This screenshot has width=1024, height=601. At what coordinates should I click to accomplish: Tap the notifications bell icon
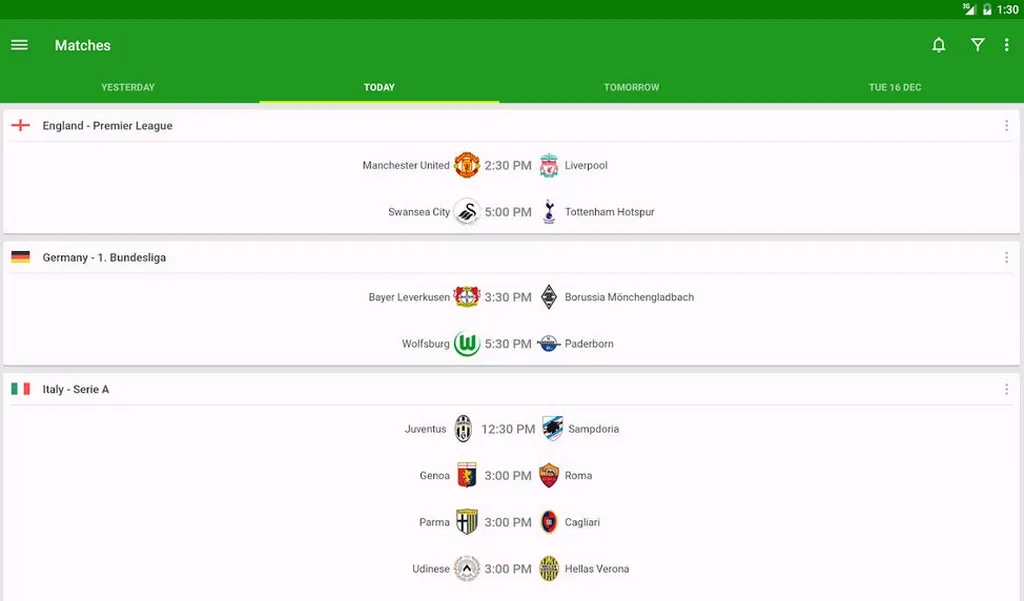tap(938, 45)
